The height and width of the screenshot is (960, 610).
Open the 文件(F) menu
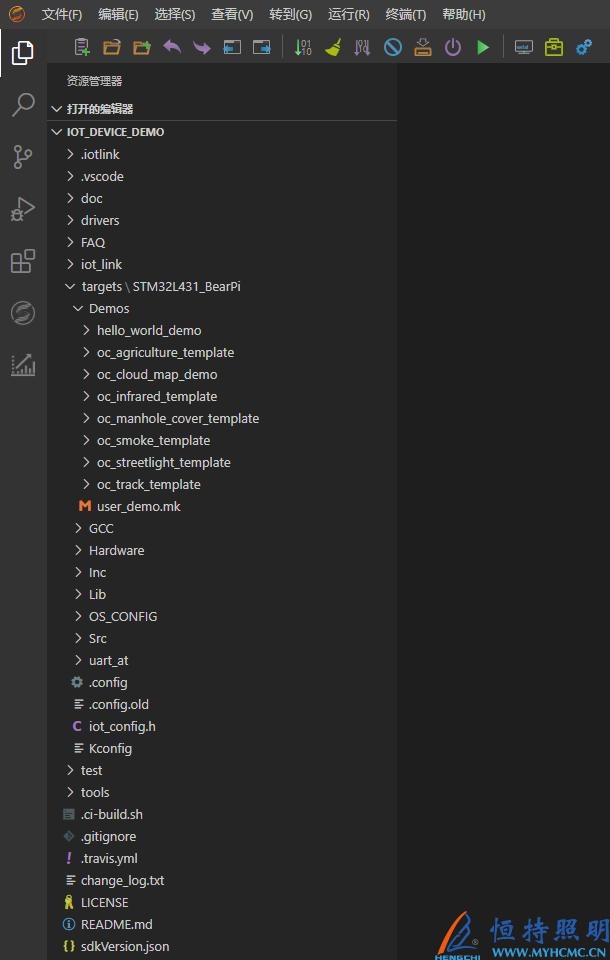pos(62,15)
